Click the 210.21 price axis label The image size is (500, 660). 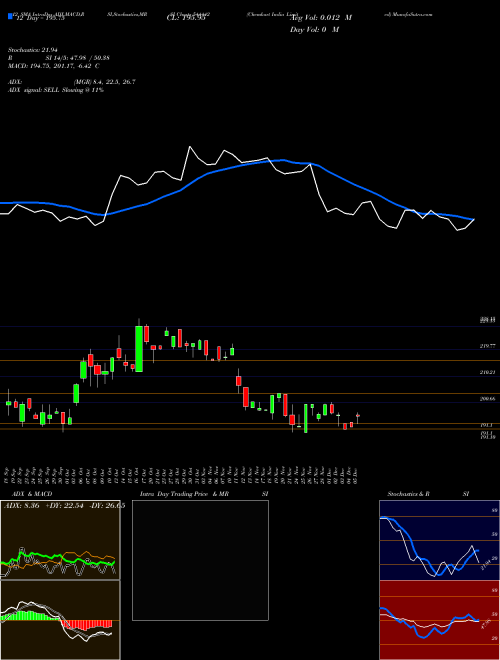[x=487, y=372]
